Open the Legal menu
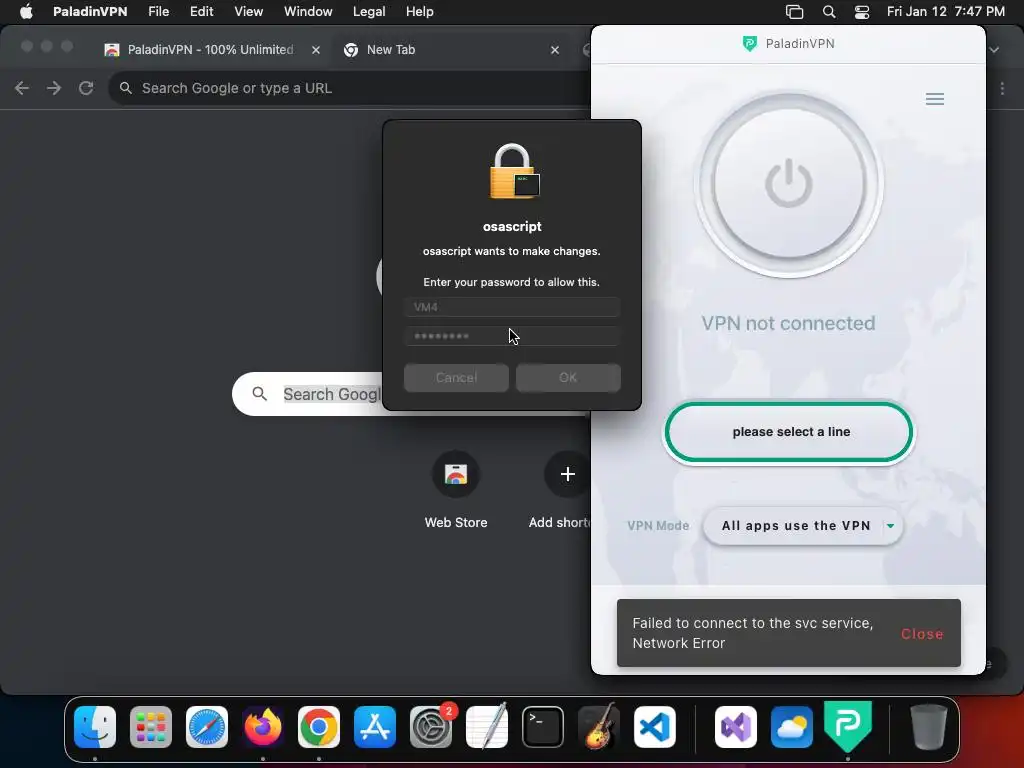The image size is (1024, 768). [369, 12]
